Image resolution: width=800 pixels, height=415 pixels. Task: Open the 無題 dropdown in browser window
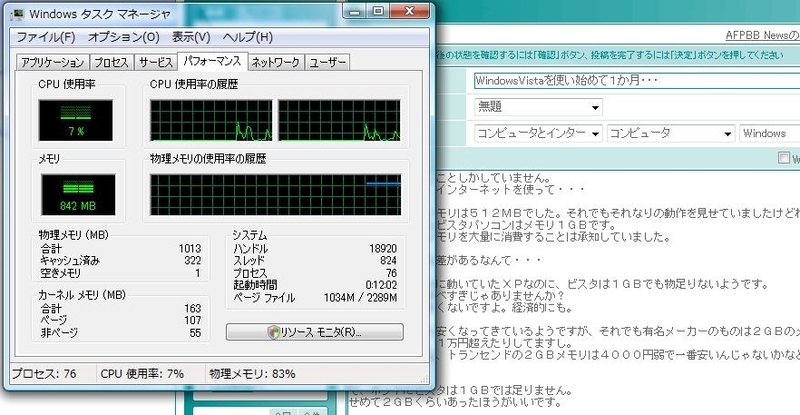point(538,107)
